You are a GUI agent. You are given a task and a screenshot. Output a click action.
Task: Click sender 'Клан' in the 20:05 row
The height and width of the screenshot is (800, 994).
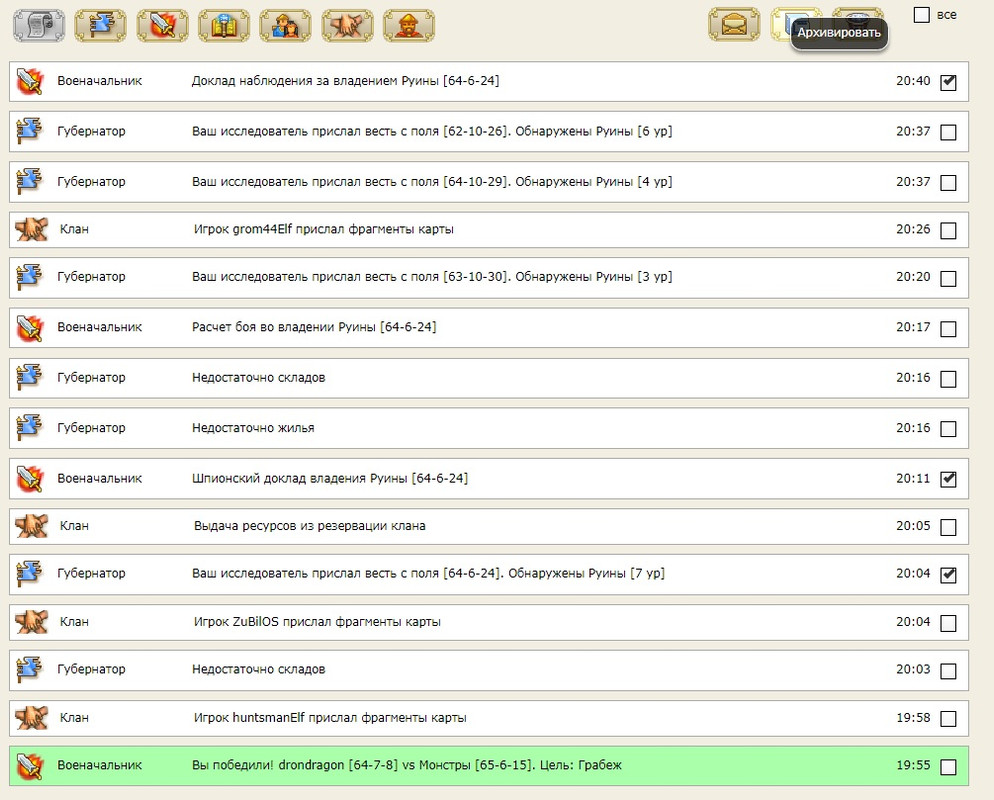(74, 526)
